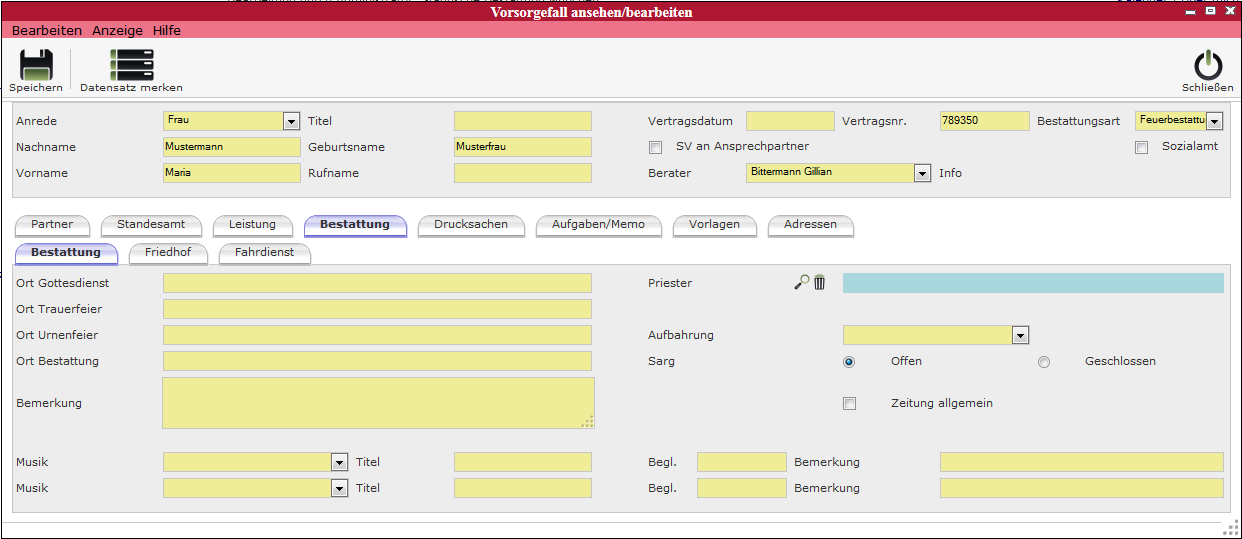Open the Anrede dropdown
Viewport: 1242px width, 539px height.
pyautogui.click(x=291, y=122)
